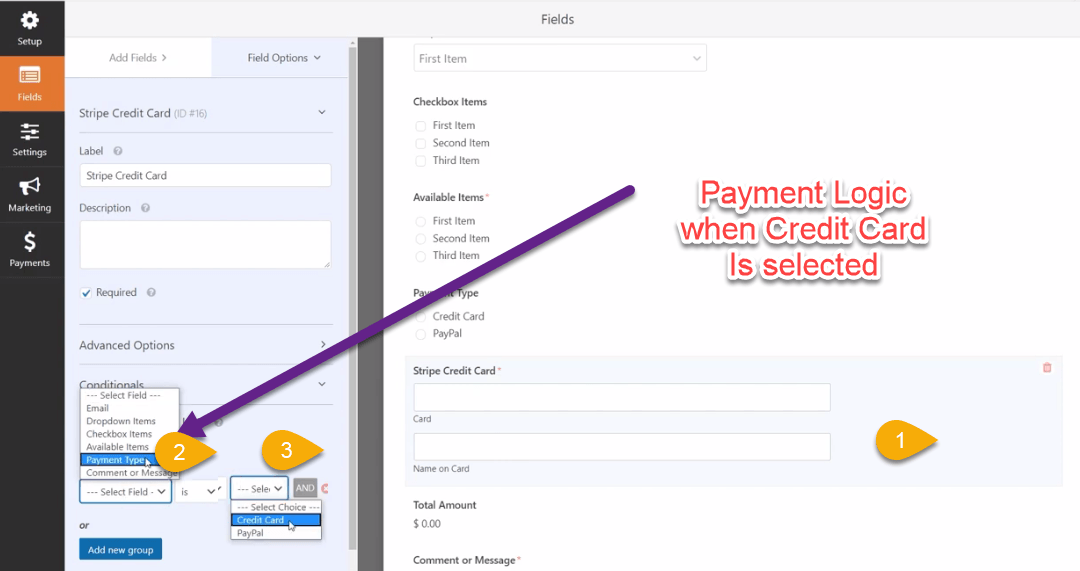Click the Required help icon
The height and width of the screenshot is (571, 1080).
tap(151, 292)
